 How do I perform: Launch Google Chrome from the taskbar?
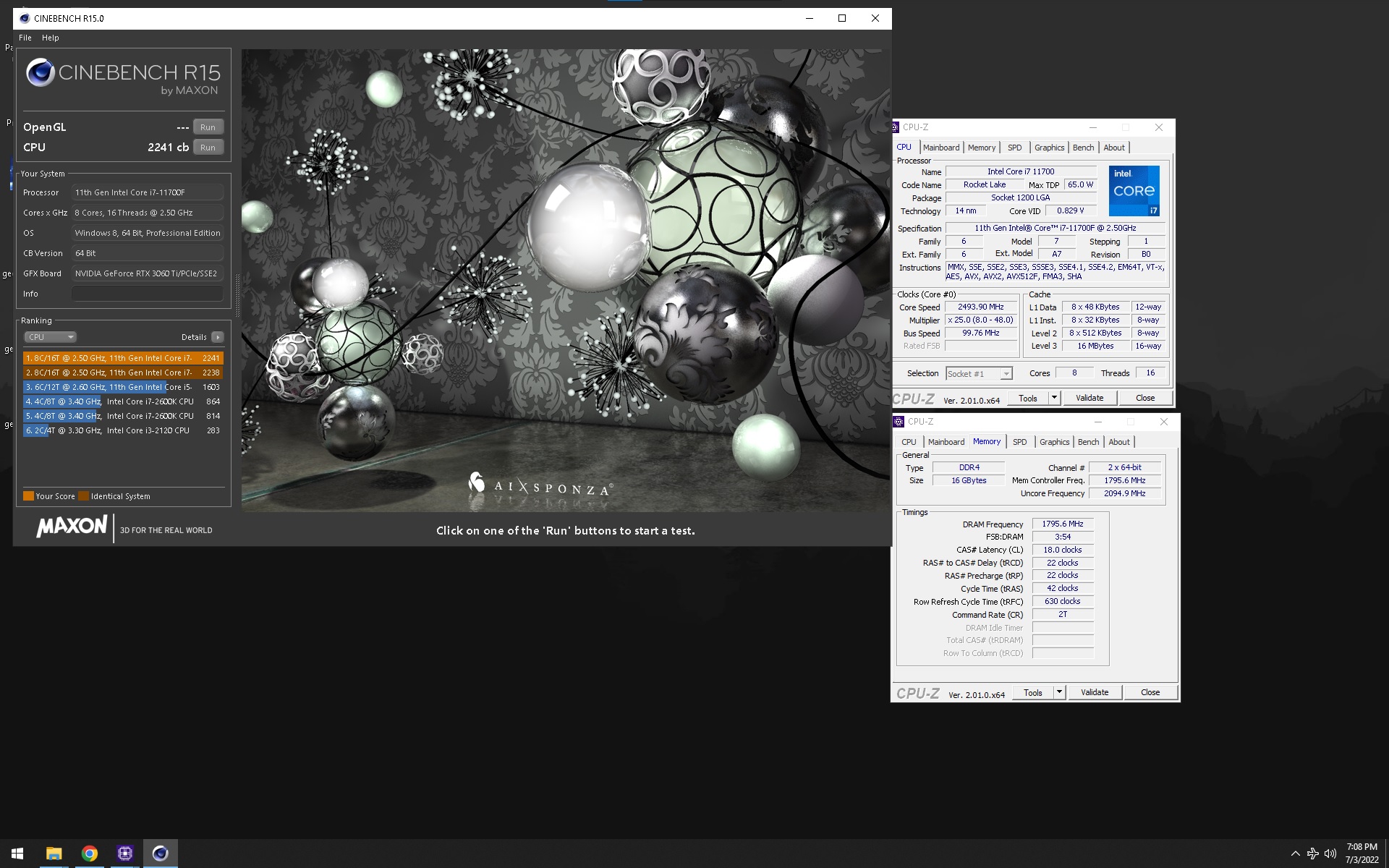click(x=89, y=854)
